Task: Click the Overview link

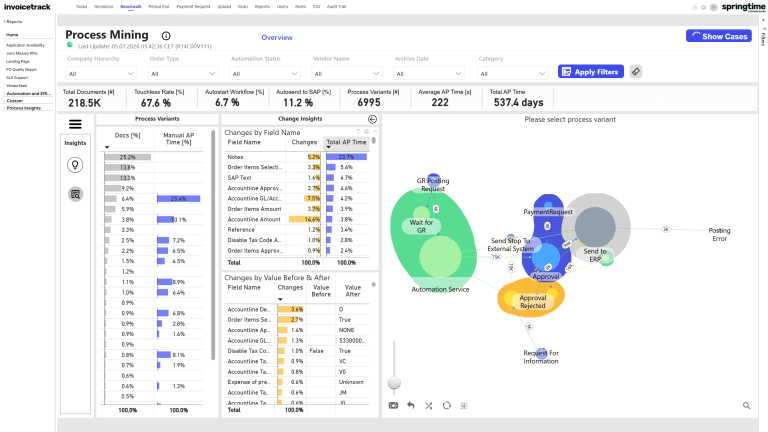Action: click(x=277, y=37)
